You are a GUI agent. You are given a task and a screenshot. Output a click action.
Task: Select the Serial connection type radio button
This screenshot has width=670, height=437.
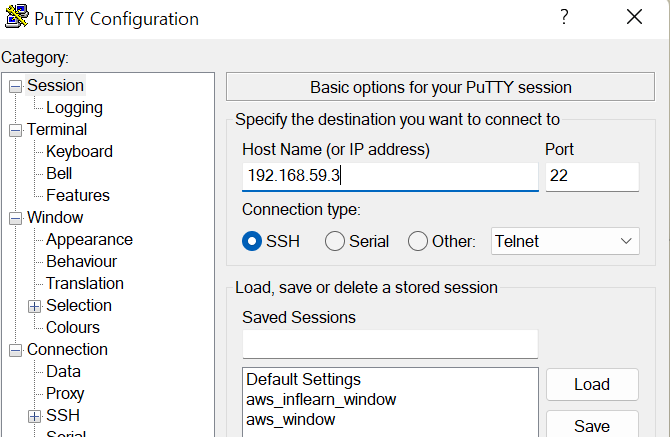(x=335, y=241)
